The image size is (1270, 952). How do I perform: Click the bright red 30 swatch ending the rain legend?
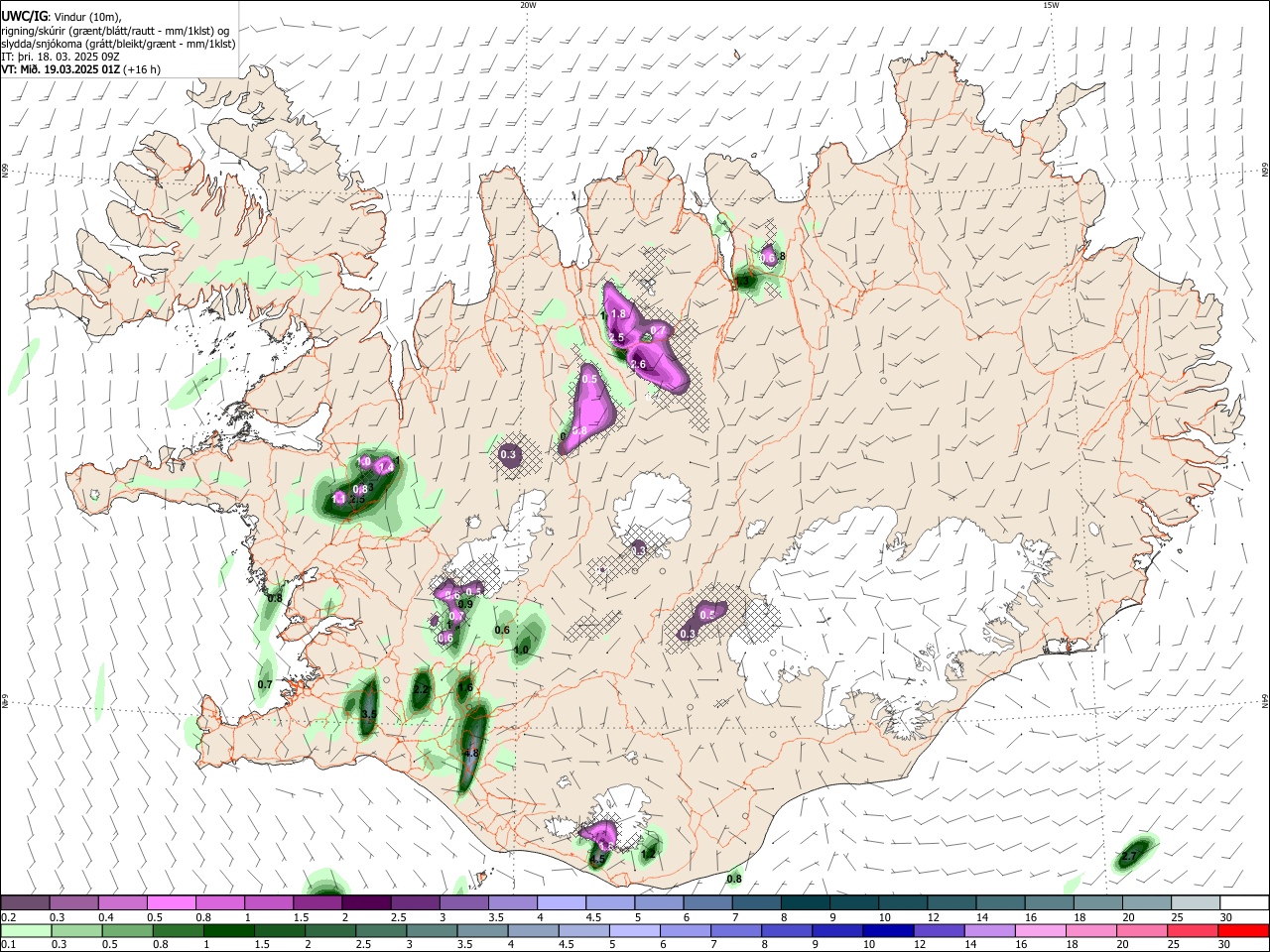(1243, 930)
